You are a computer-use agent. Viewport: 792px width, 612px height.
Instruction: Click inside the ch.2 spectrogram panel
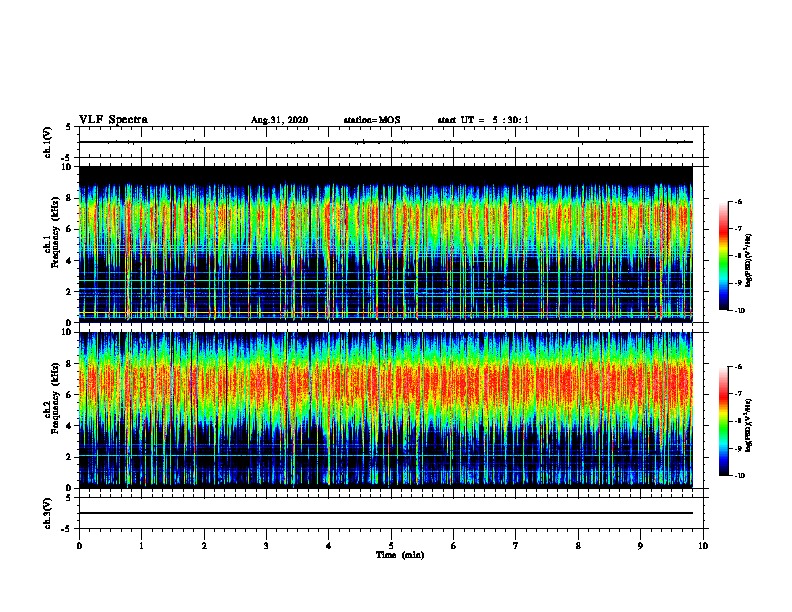click(x=386, y=410)
